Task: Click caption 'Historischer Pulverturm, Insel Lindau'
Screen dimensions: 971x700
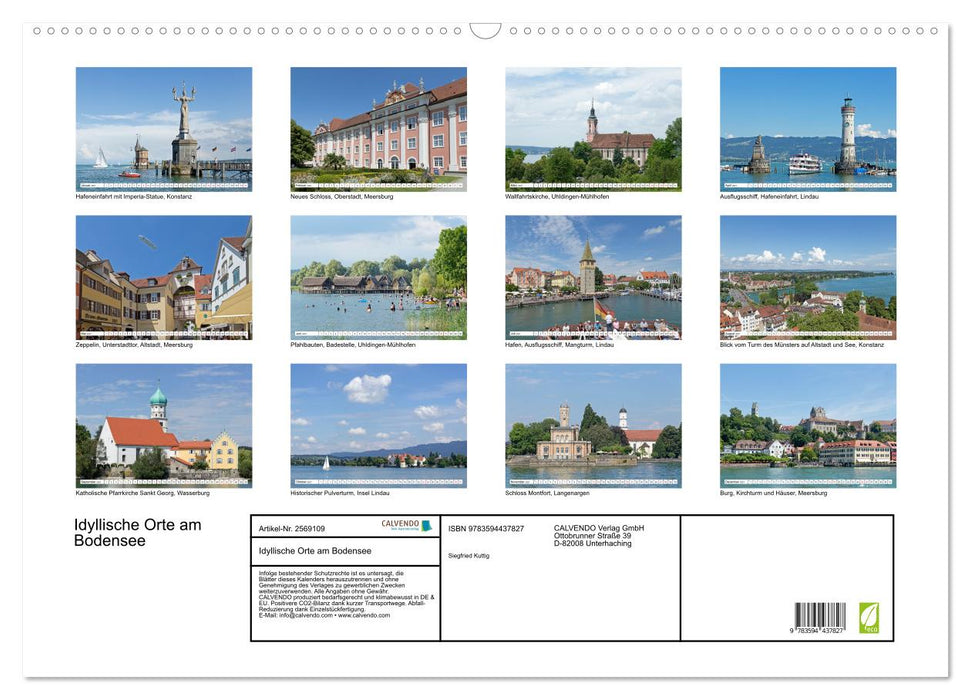Action: pyautogui.click(x=340, y=493)
